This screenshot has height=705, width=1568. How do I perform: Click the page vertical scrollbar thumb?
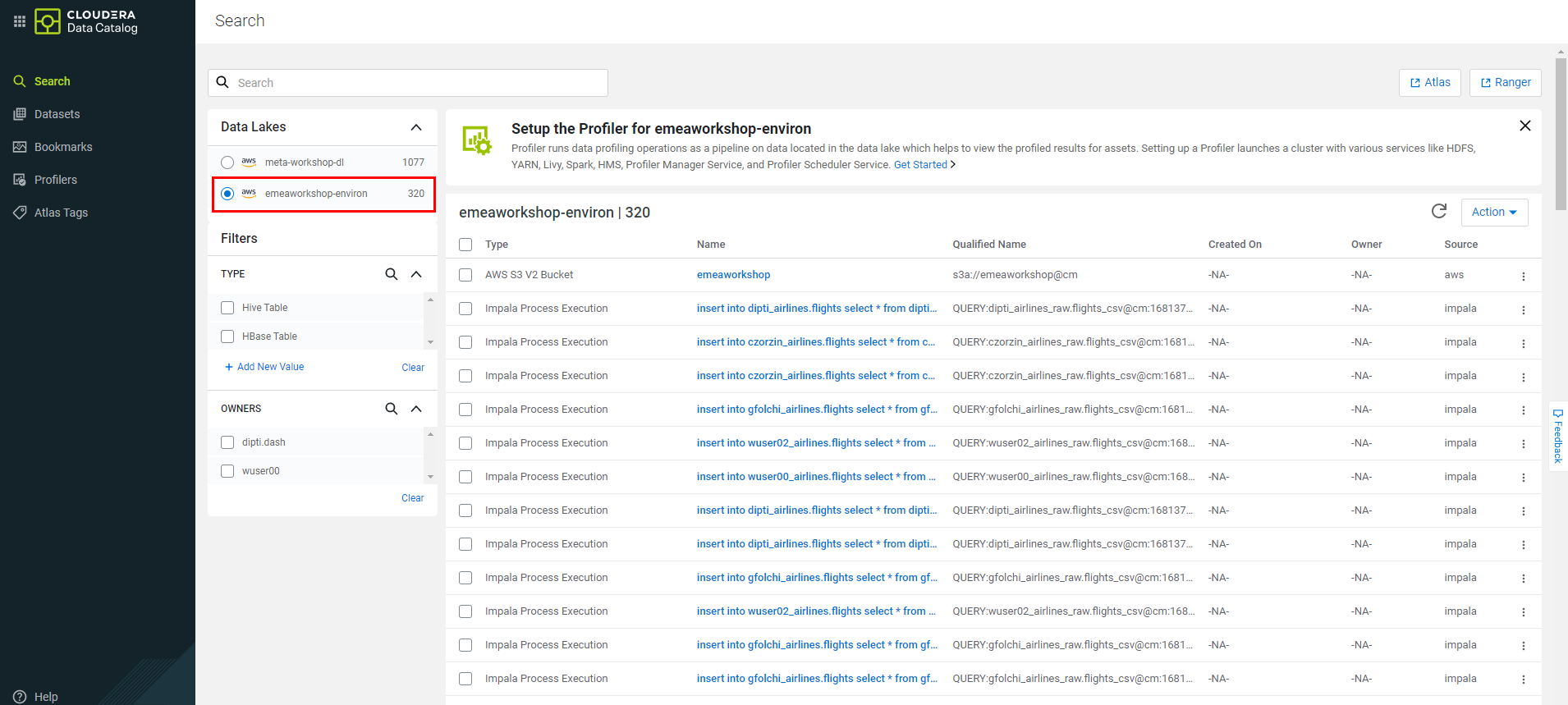tap(1561, 134)
